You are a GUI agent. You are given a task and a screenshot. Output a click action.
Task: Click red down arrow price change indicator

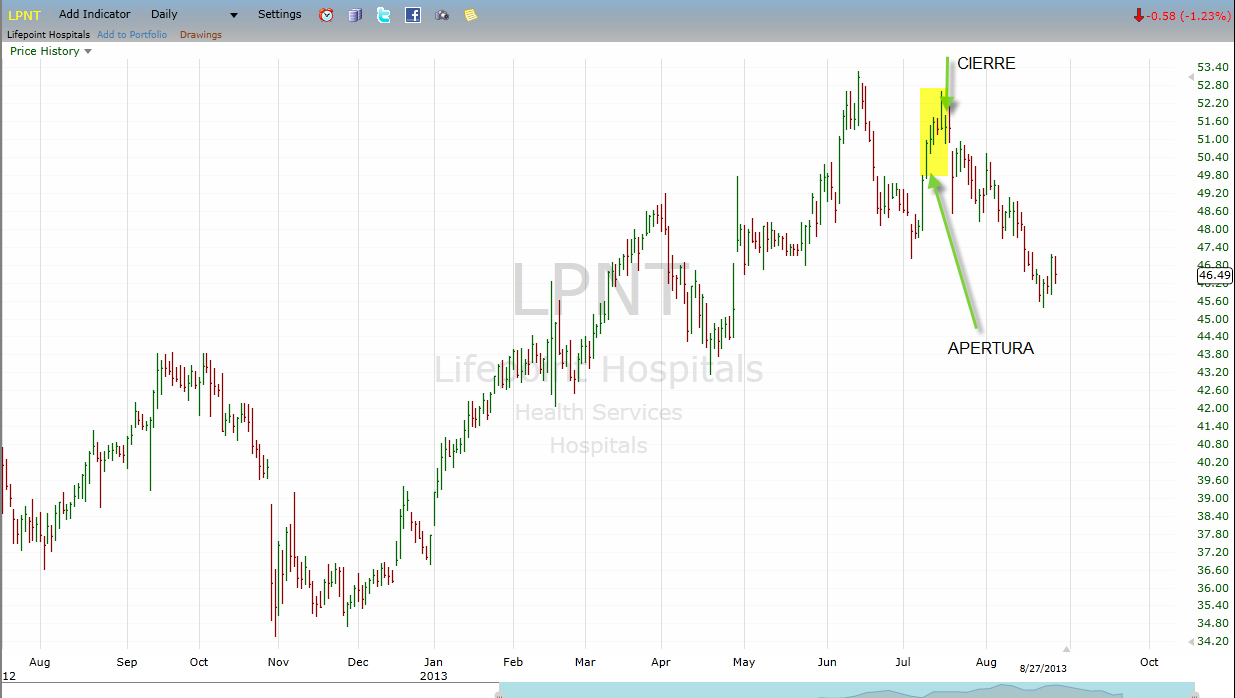(1138, 15)
